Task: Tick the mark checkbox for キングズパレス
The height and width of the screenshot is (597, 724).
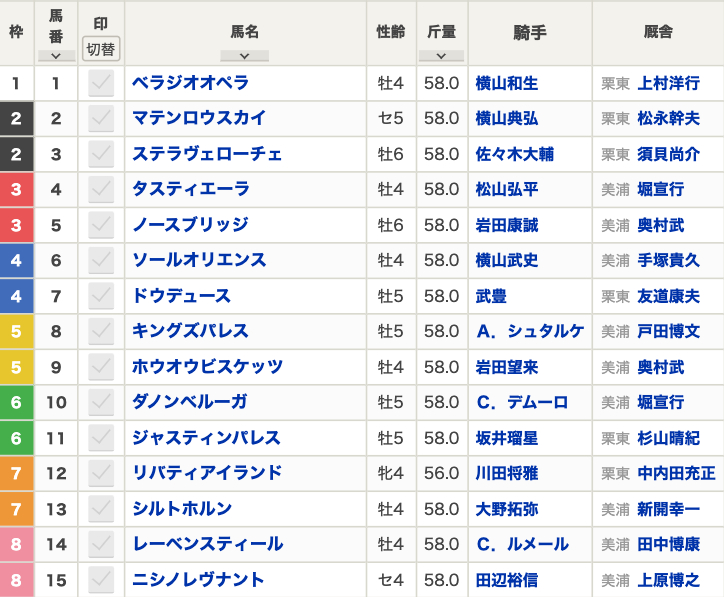Action: tap(101, 332)
